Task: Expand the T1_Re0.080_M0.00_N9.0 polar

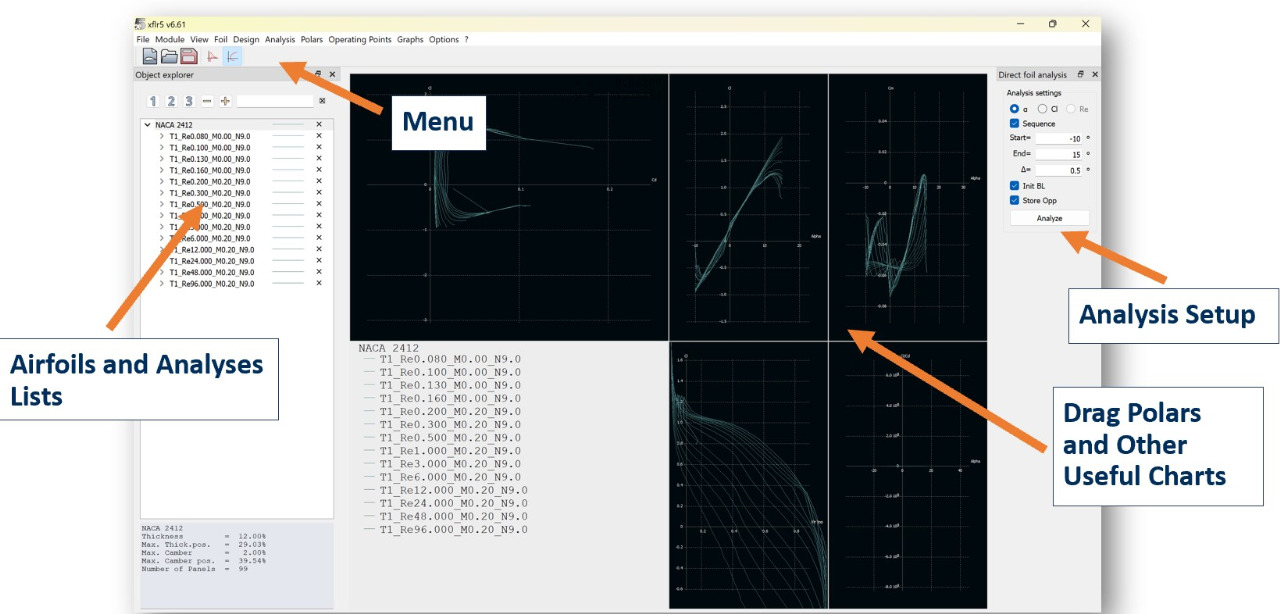Action: [162, 136]
